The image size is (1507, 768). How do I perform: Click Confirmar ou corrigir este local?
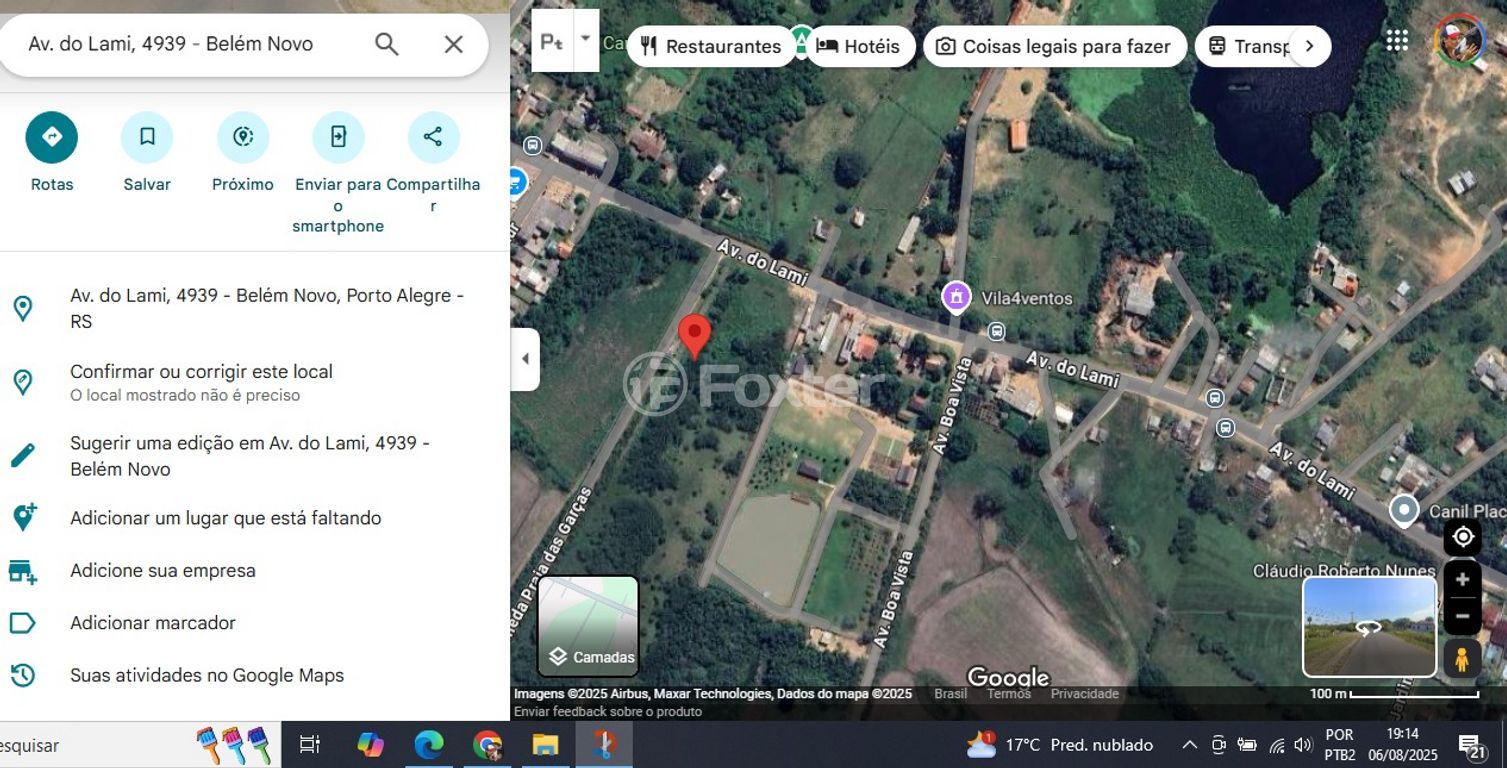click(201, 371)
